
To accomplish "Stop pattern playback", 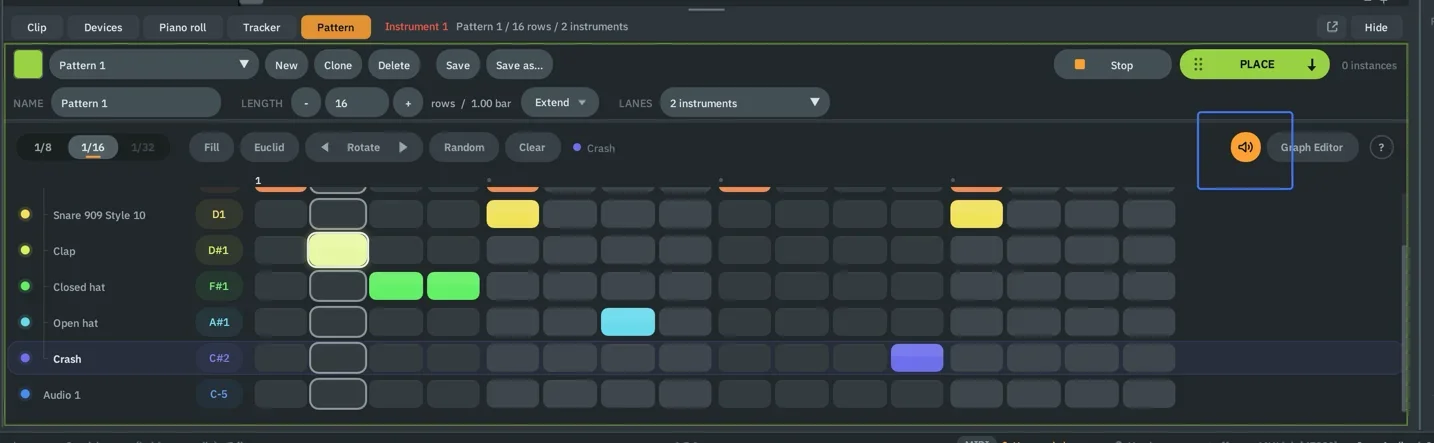I will (x=1112, y=65).
